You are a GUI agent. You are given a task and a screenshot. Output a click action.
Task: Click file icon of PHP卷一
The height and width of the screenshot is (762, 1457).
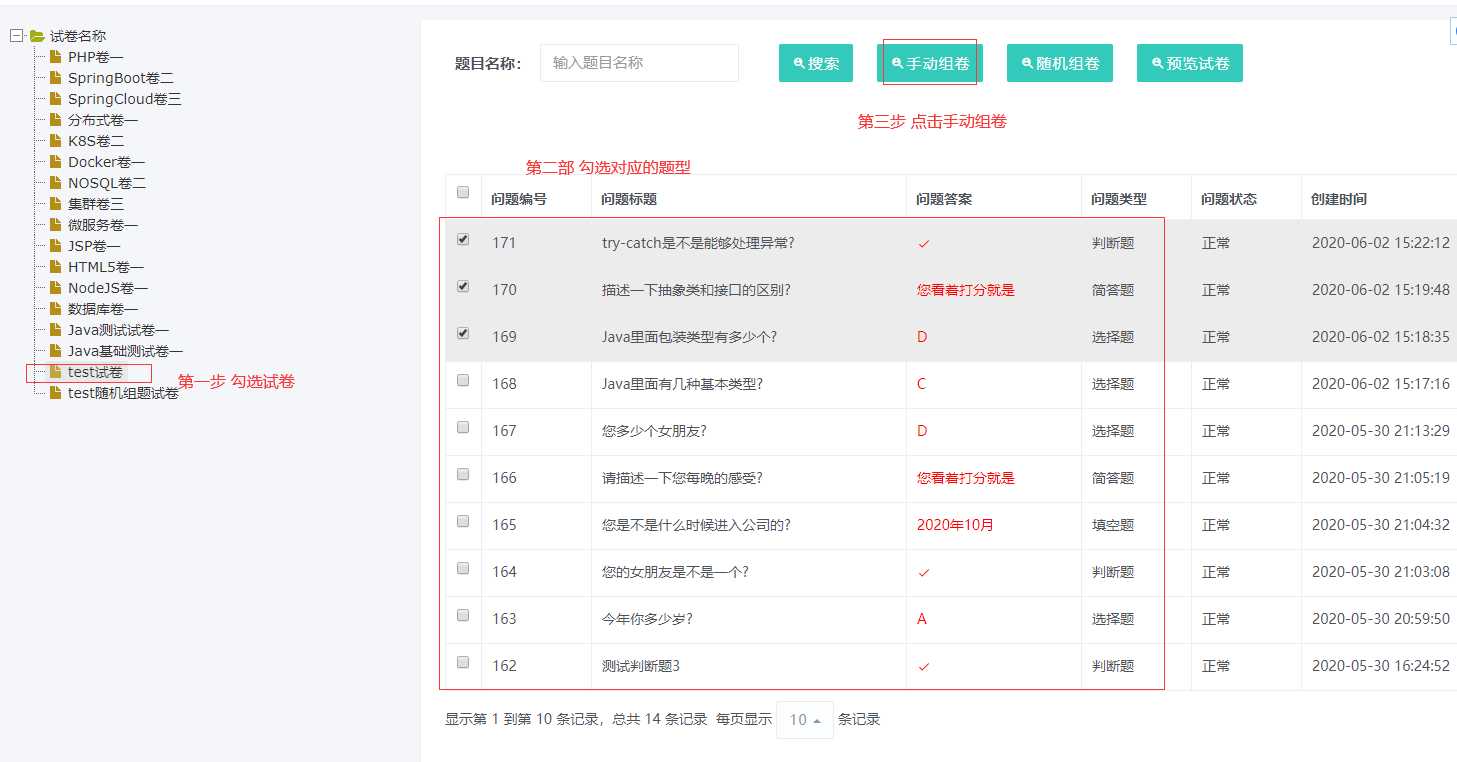pyautogui.click(x=56, y=57)
